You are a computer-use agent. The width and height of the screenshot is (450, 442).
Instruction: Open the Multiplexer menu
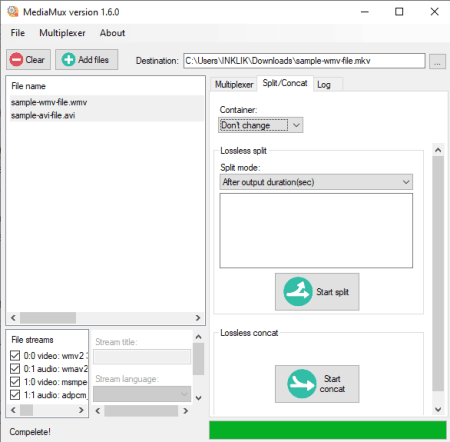click(62, 33)
